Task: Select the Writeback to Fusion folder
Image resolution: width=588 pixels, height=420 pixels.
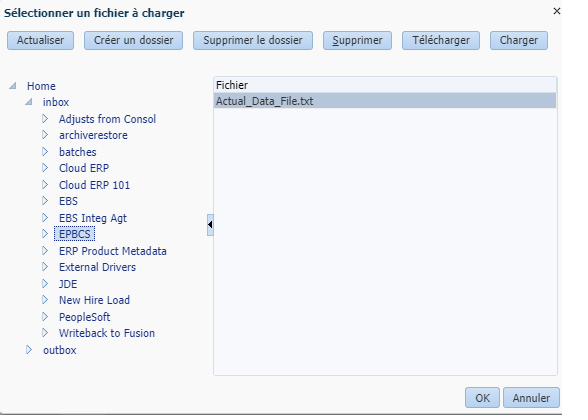Action: [x=107, y=333]
